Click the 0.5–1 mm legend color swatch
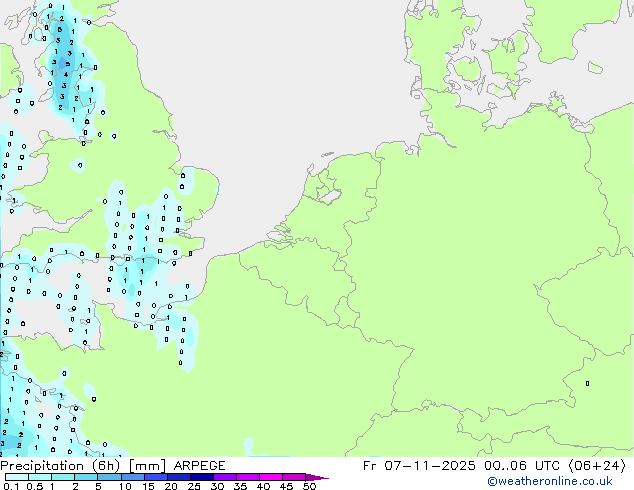 [x=40, y=477]
